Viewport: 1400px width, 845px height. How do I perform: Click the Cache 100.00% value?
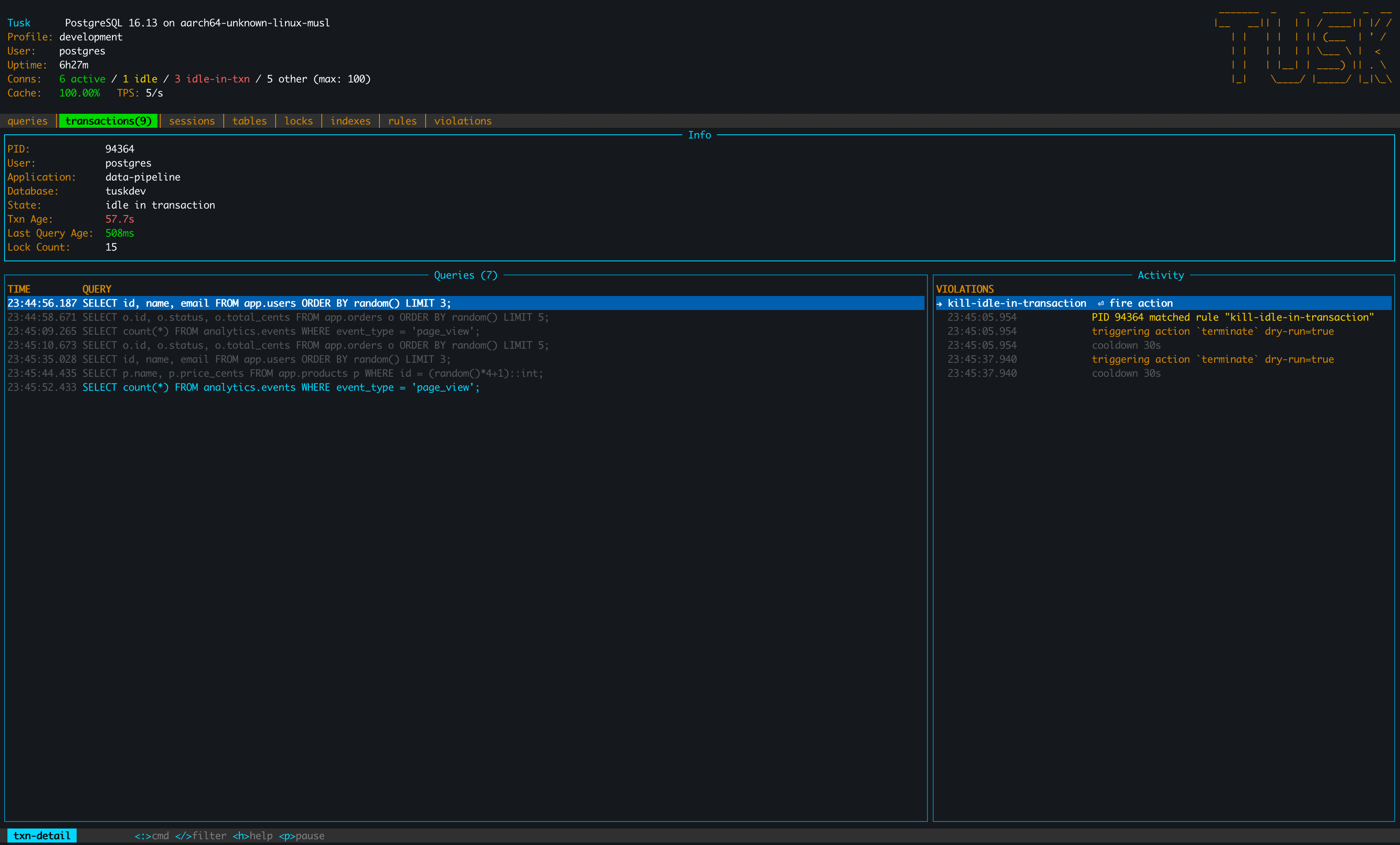pyautogui.click(x=80, y=93)
